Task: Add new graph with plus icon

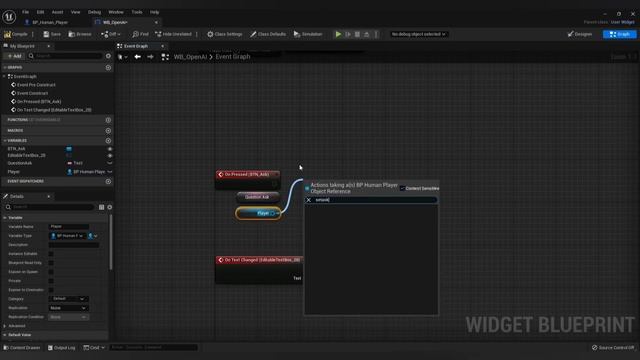Action: pyautogui.click(x=108, y=67)
